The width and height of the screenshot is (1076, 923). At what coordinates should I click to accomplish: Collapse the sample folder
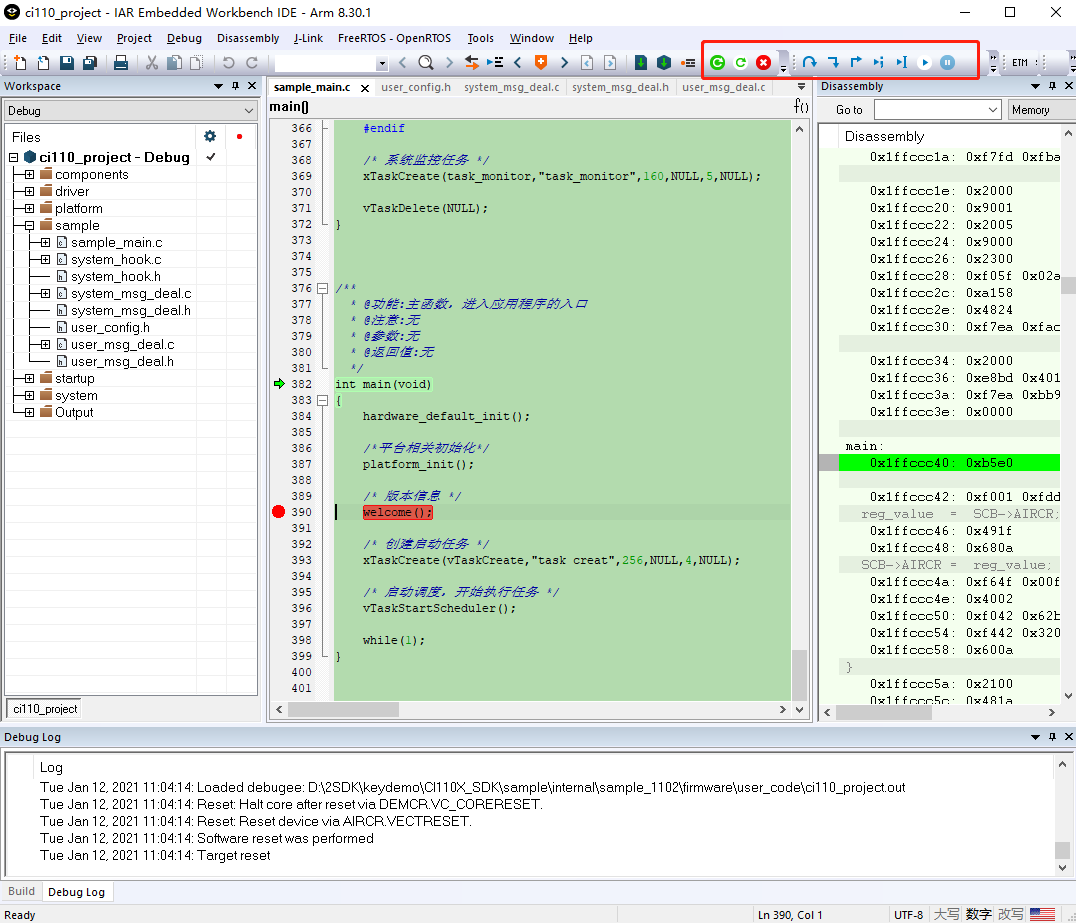tap(29, 225)
